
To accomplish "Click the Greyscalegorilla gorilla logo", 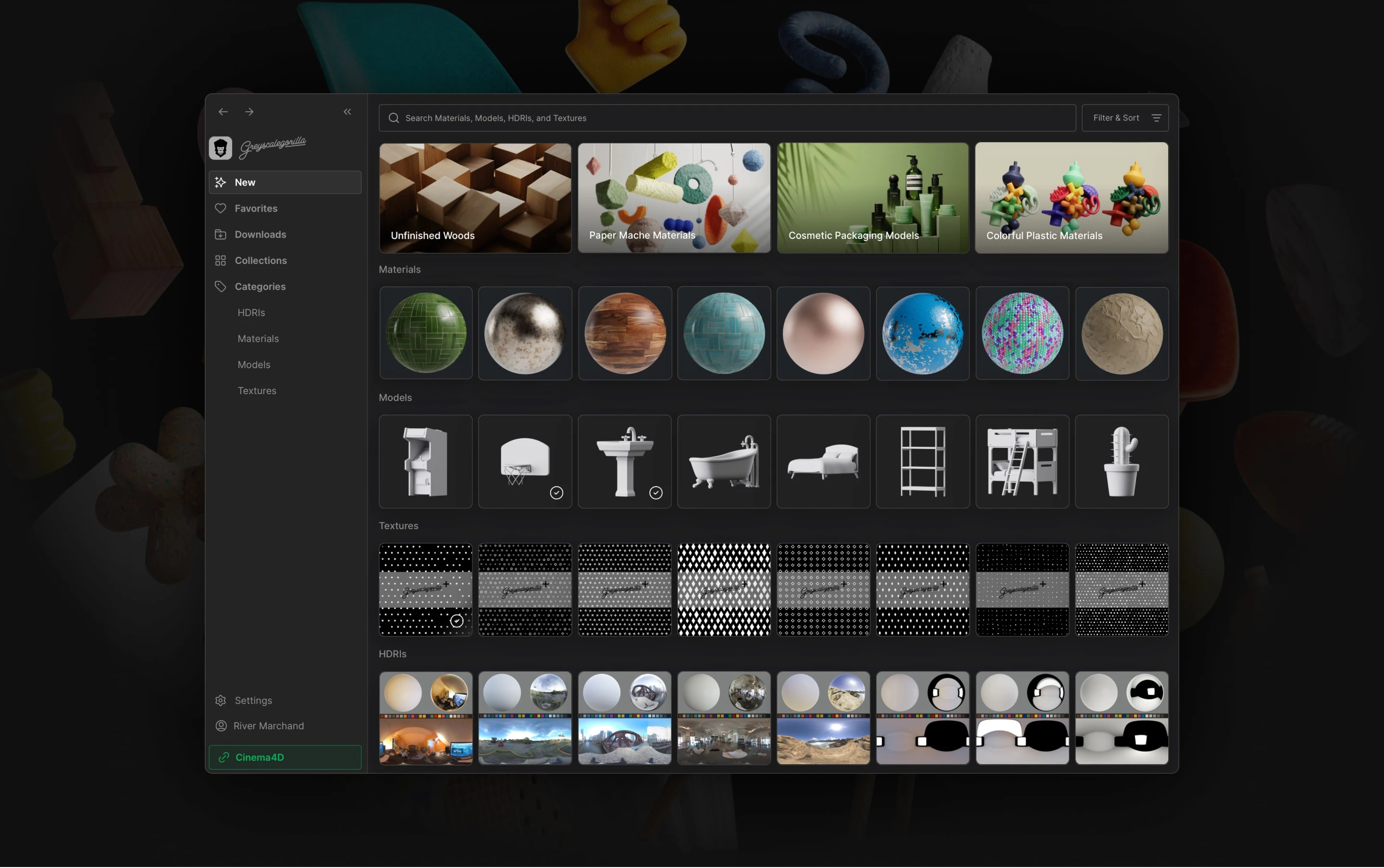I will point(220,148).
